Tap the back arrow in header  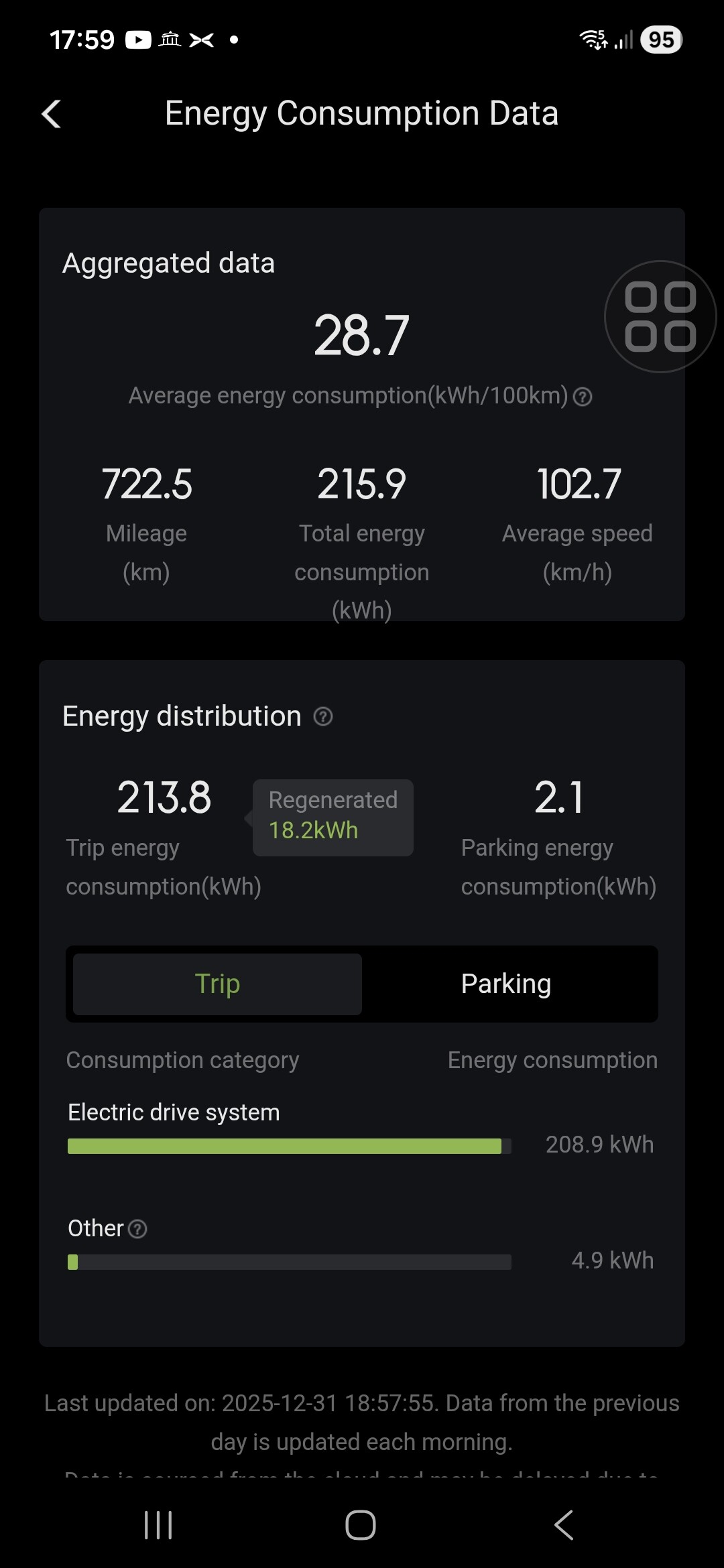point(52,114)
